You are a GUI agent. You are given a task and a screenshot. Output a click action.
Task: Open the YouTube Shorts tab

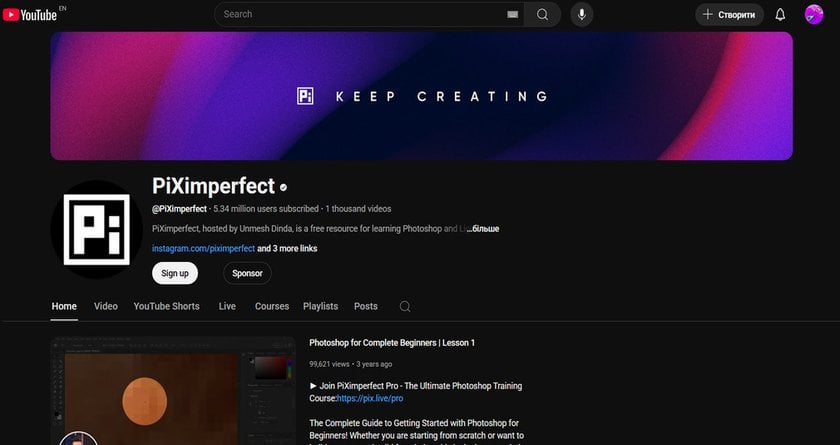[167, 306]
